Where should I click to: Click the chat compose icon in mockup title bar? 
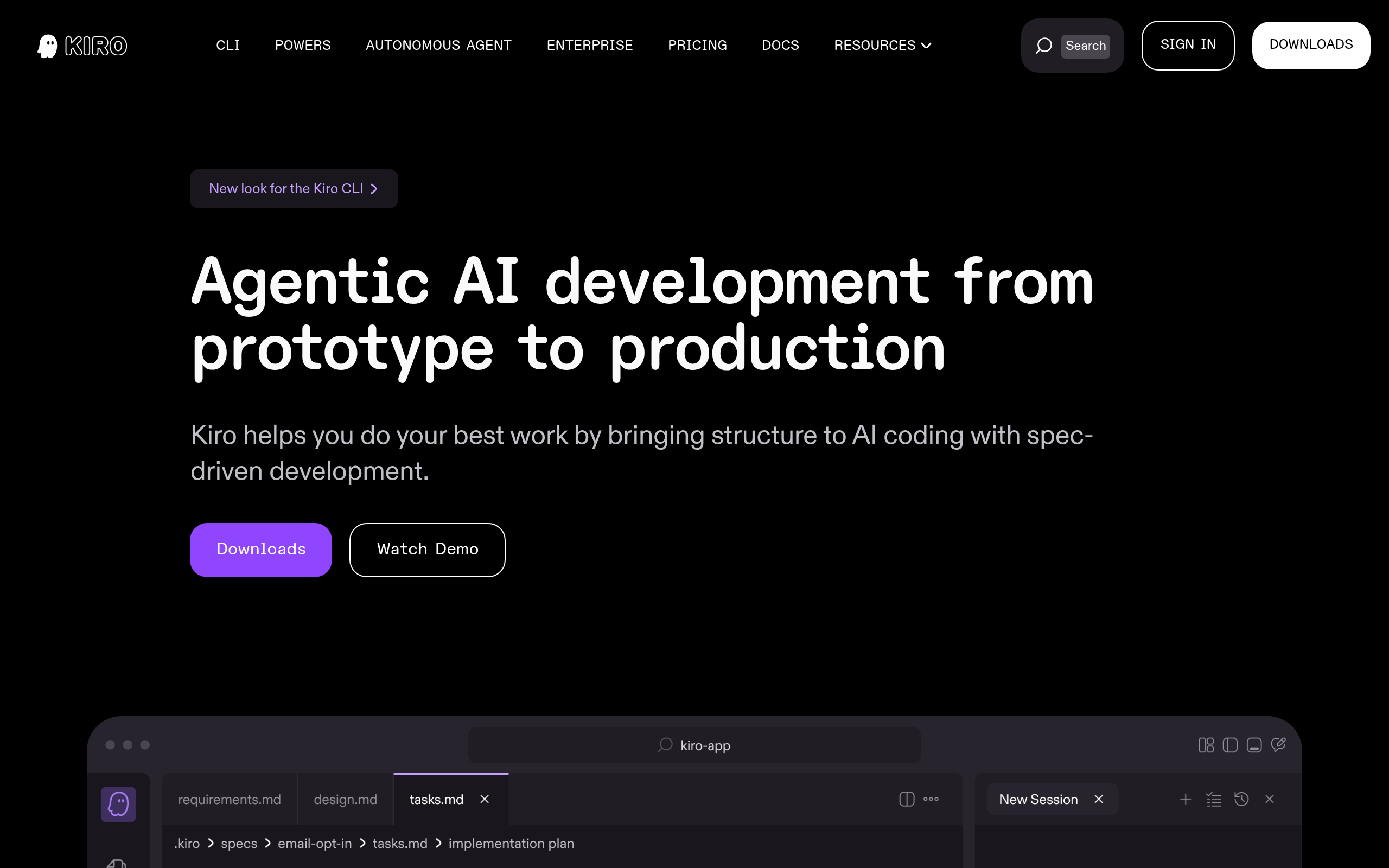(x=1278, y=744)
